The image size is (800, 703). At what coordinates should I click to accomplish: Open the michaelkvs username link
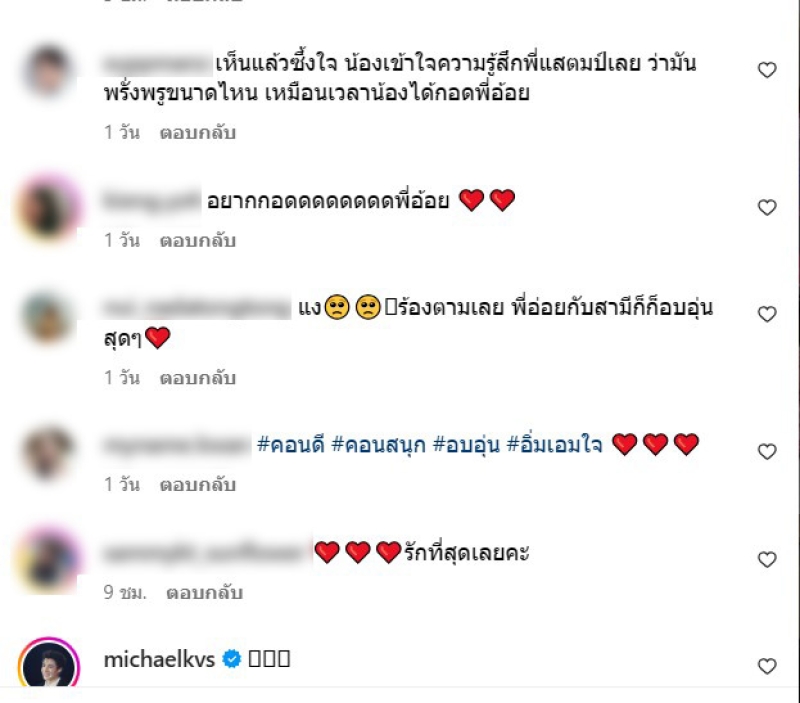[159, 659]
